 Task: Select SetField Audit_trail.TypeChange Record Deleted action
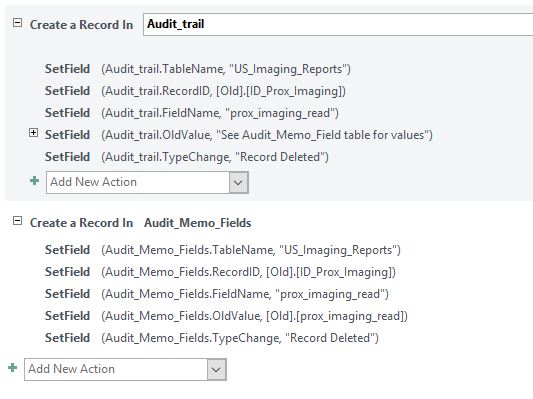187,157
